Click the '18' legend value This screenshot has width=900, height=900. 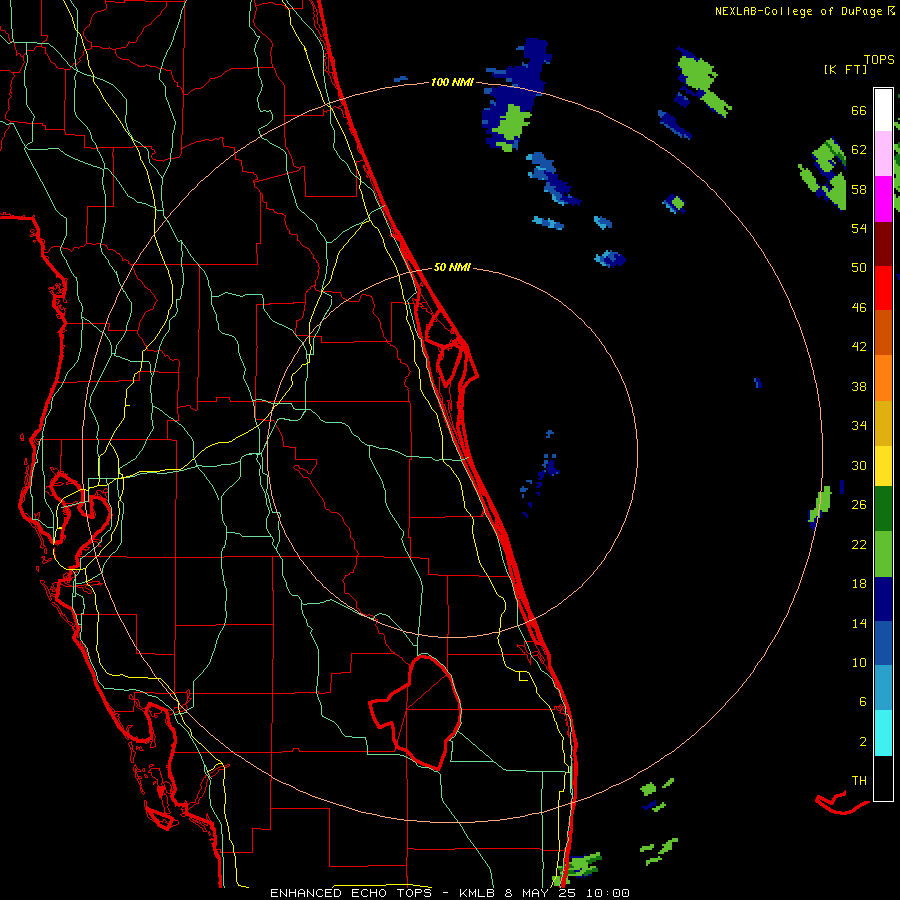tap(859, 584)
